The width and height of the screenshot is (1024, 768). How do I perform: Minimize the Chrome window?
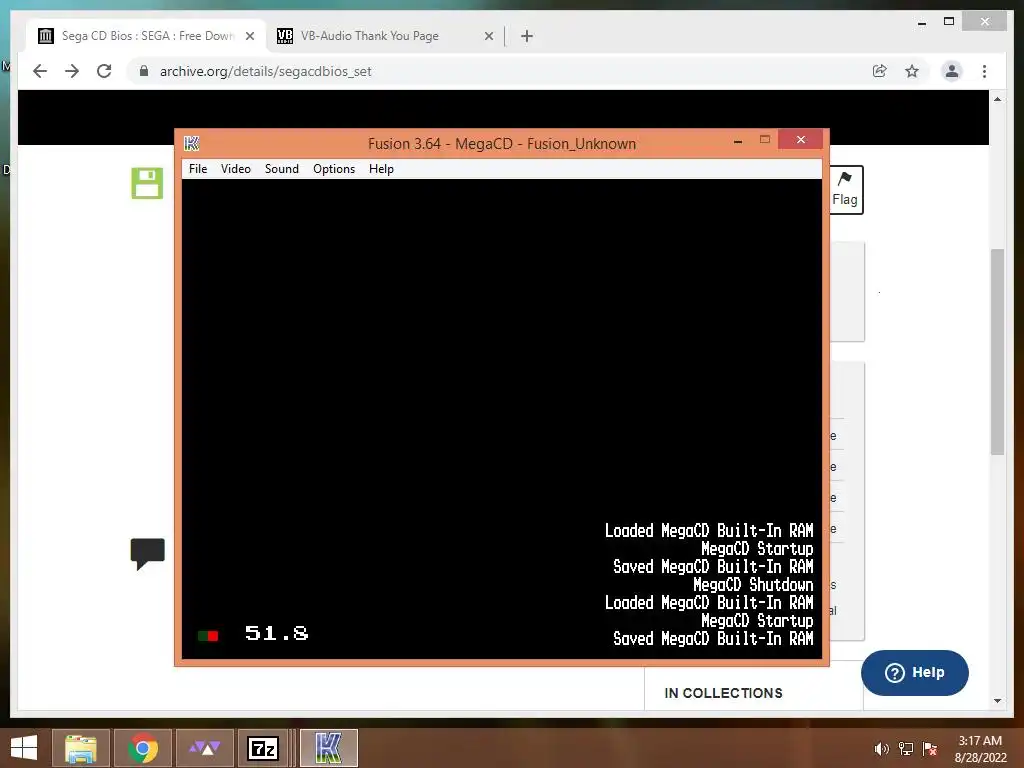922,22
